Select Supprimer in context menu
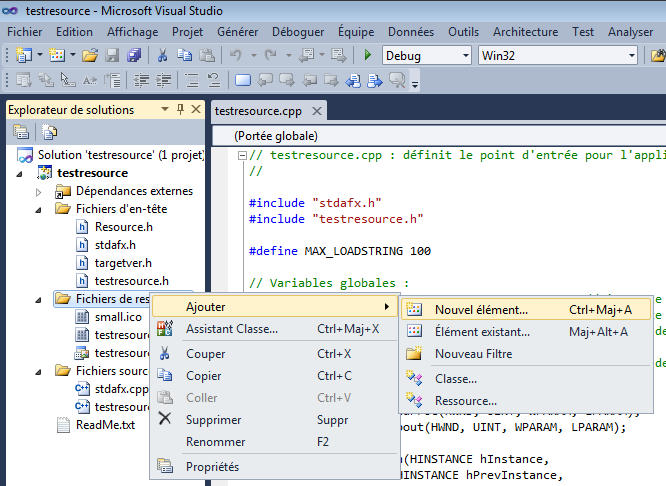This screenshot has width=666, height=486. [275, 420]
